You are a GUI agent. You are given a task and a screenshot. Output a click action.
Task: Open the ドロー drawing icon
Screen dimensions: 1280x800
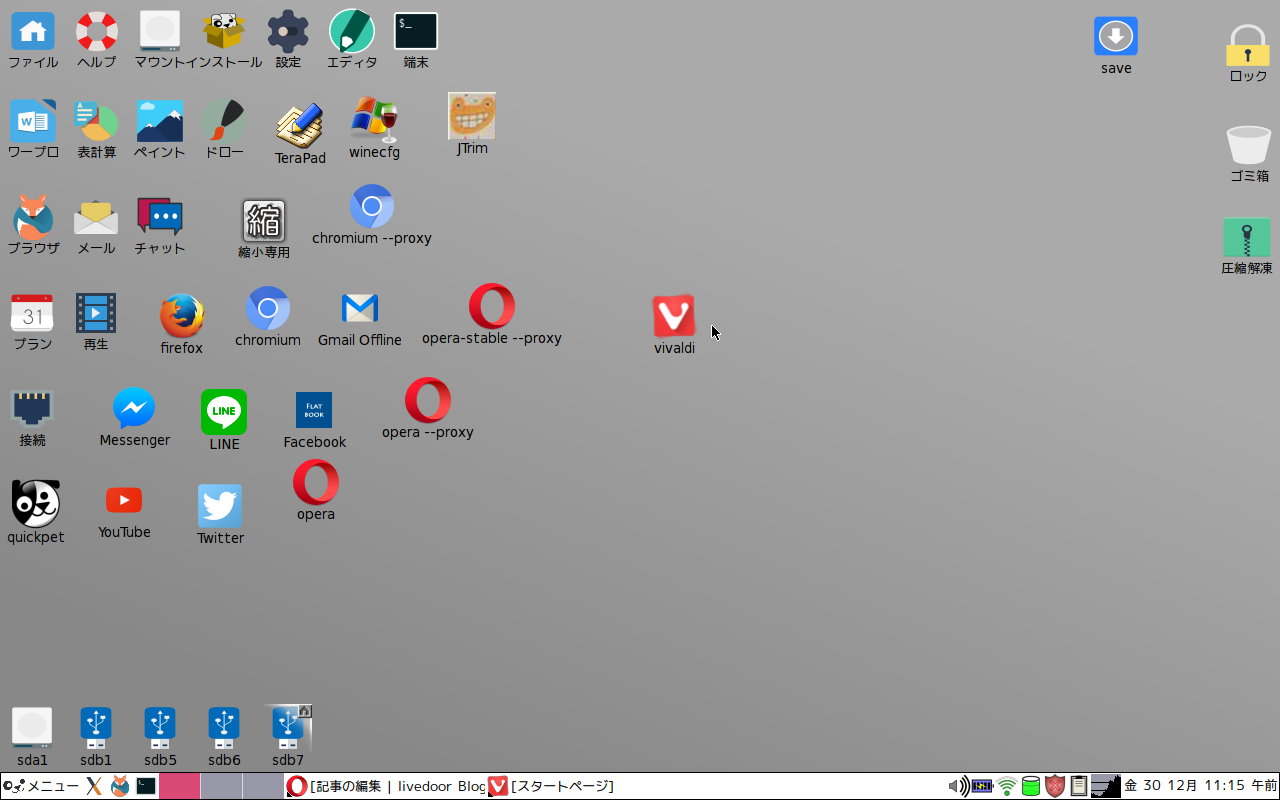pyautogui.click(x=224, y=122)
